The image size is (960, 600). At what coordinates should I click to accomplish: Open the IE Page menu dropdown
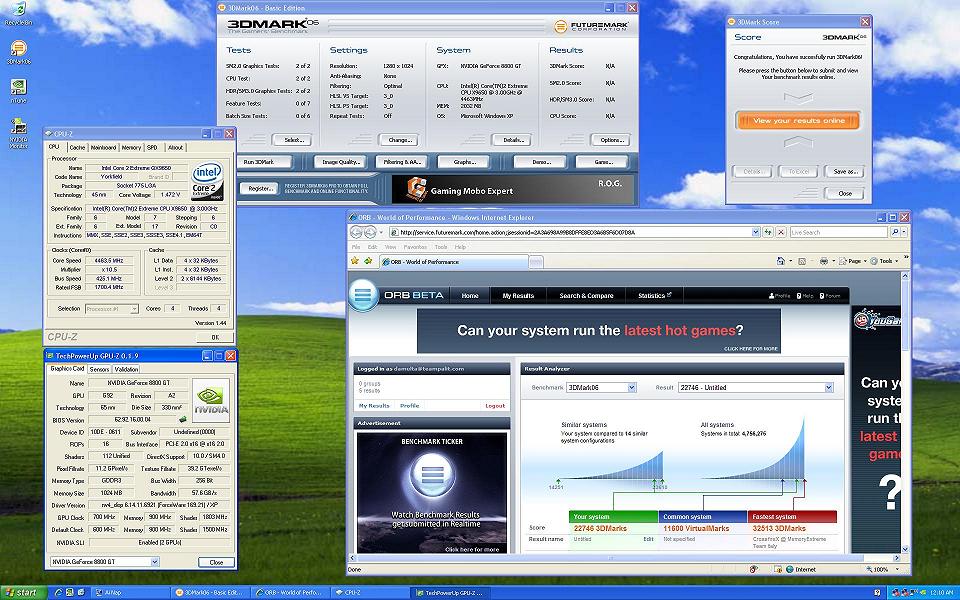click(855, 261)
